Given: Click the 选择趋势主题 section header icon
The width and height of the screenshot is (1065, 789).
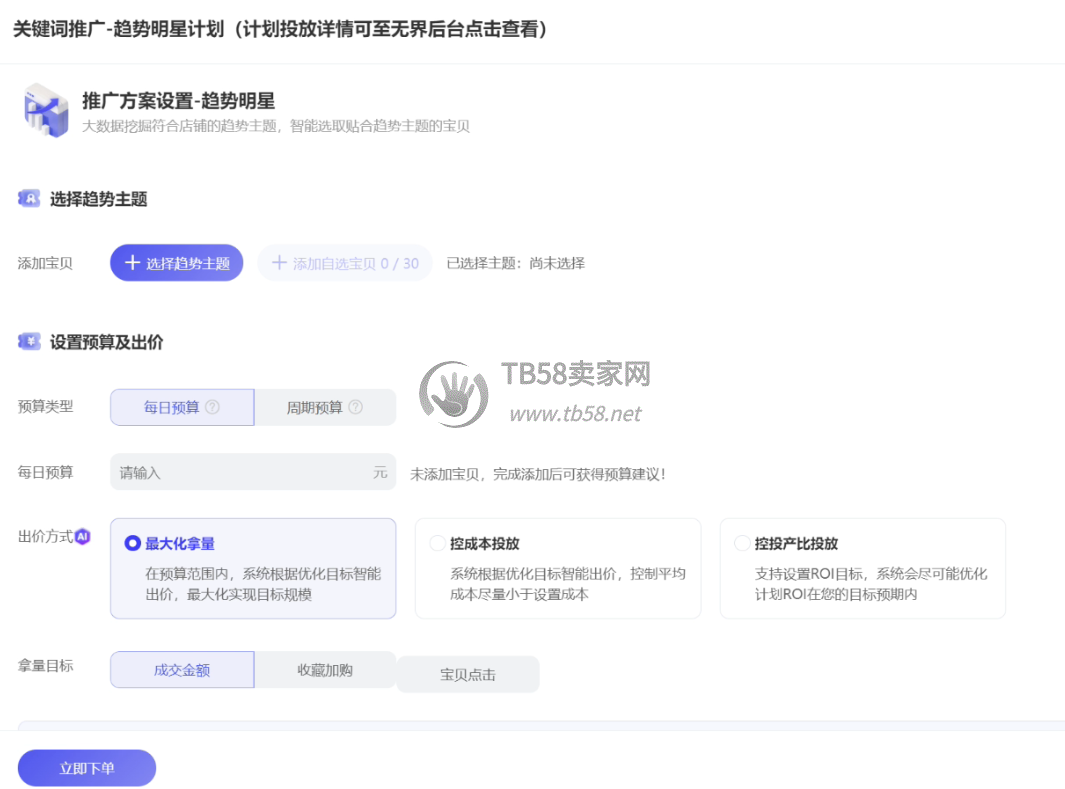Looking at the screenshot, I should point(29,199).
